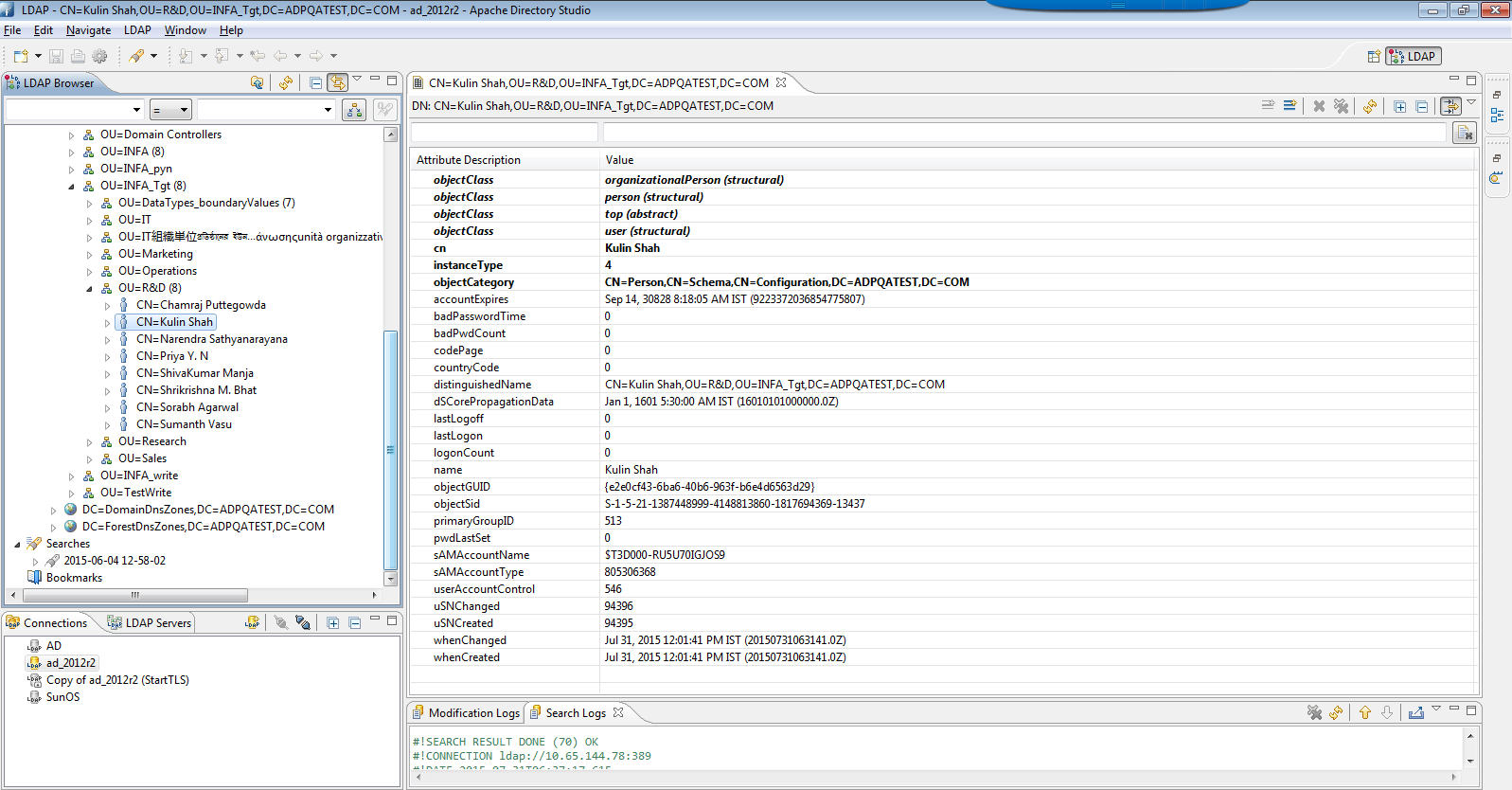Click Collapse All icon in LDAP Browser
Viewport: 1512px width, 790px height.
315,82
